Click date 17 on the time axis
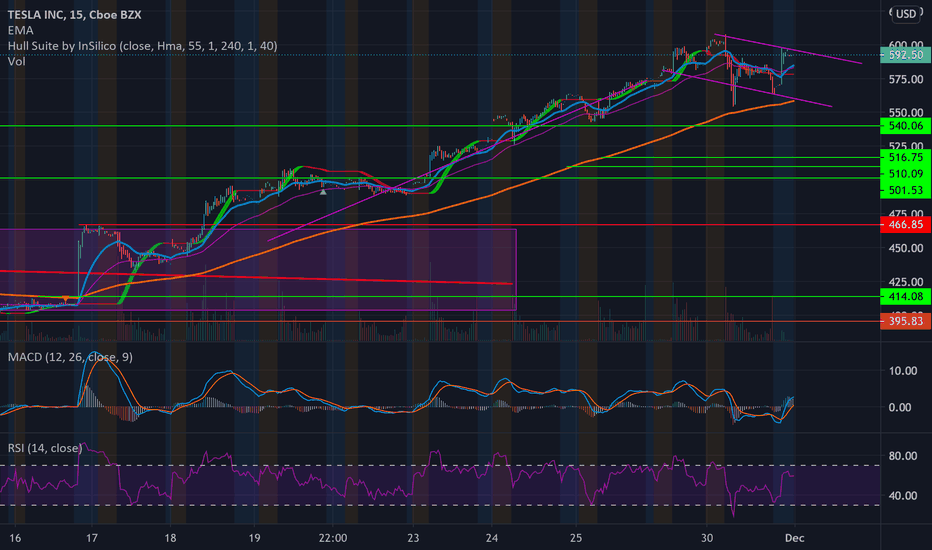This screenshot has height=550, width=932. (92, 538)
